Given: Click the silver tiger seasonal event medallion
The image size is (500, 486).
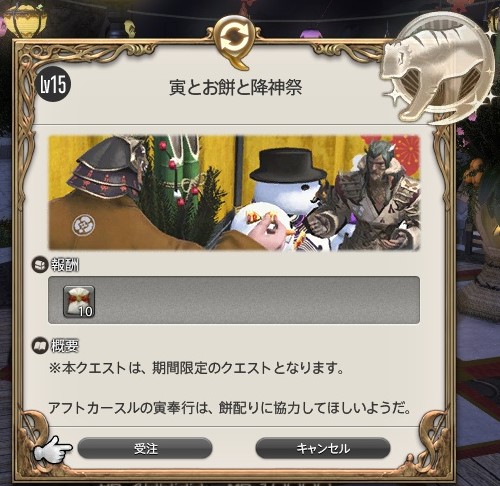Looking at the screenshot, I should 439,68.
